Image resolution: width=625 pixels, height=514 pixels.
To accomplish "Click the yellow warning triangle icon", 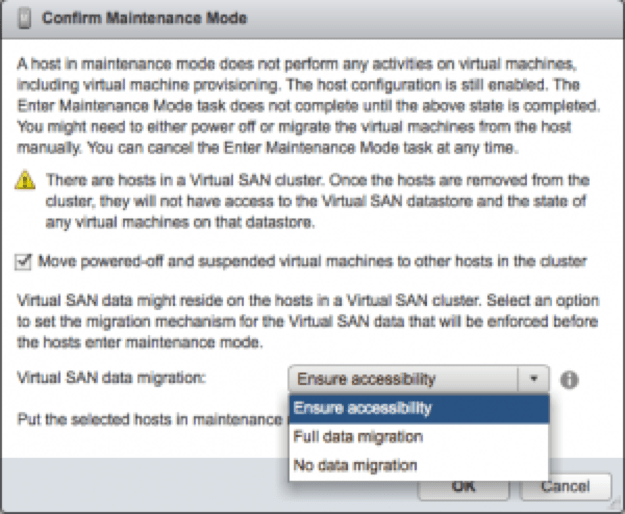I will 26,182.
